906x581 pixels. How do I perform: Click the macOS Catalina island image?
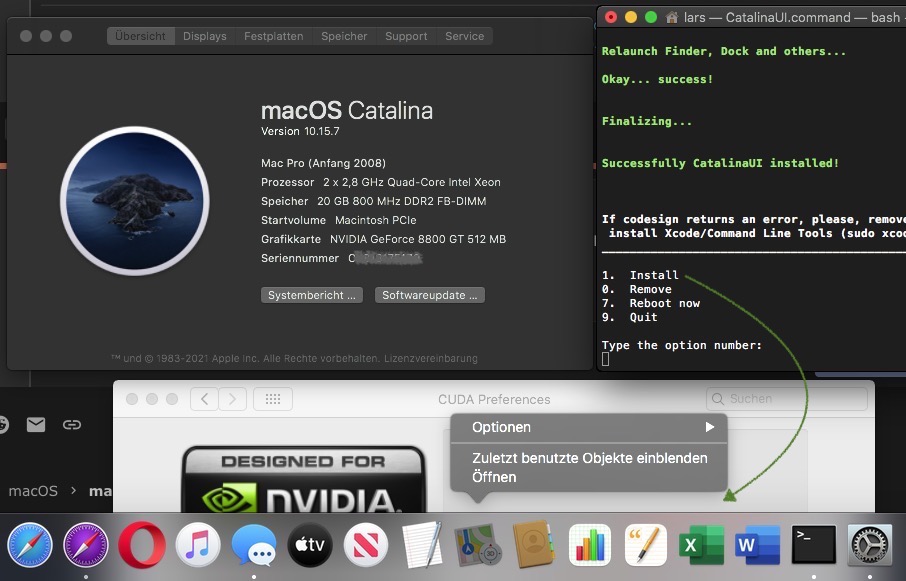coord(135,201)
